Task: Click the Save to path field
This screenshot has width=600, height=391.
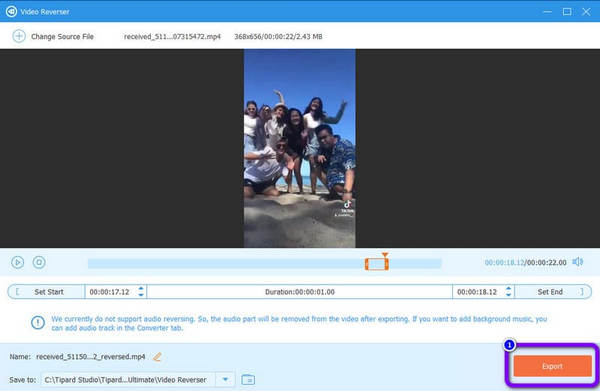Action: pos(128,380)
